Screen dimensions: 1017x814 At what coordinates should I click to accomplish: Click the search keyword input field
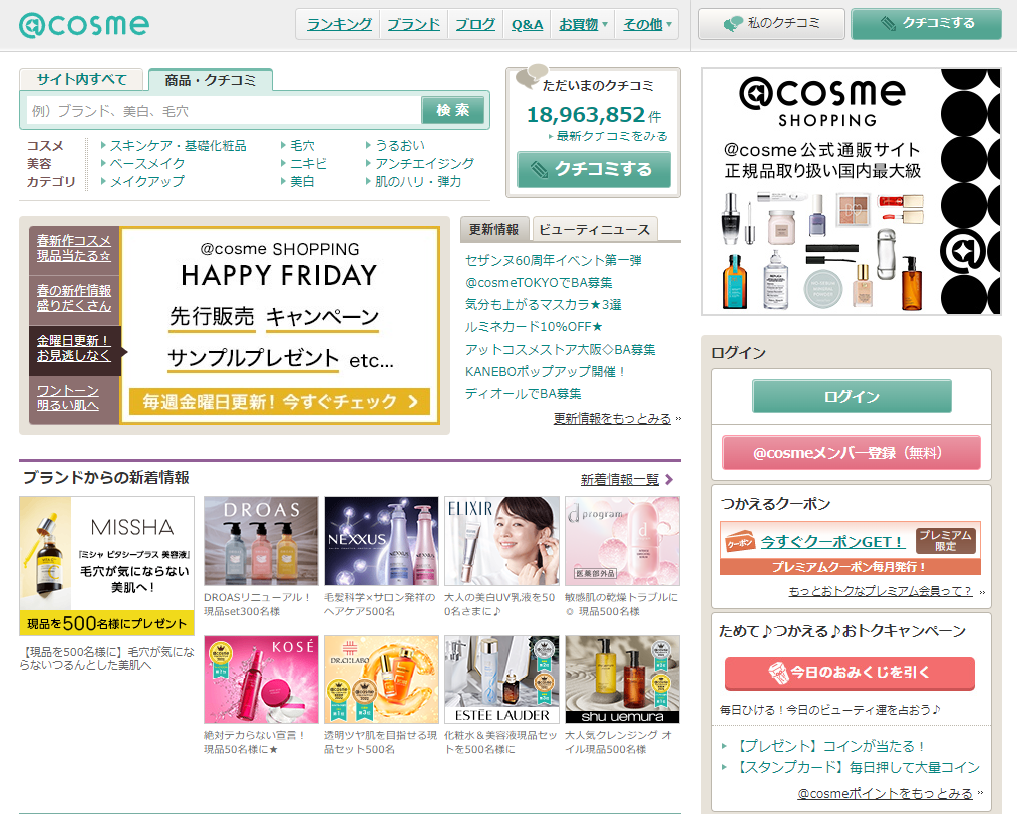220,109
